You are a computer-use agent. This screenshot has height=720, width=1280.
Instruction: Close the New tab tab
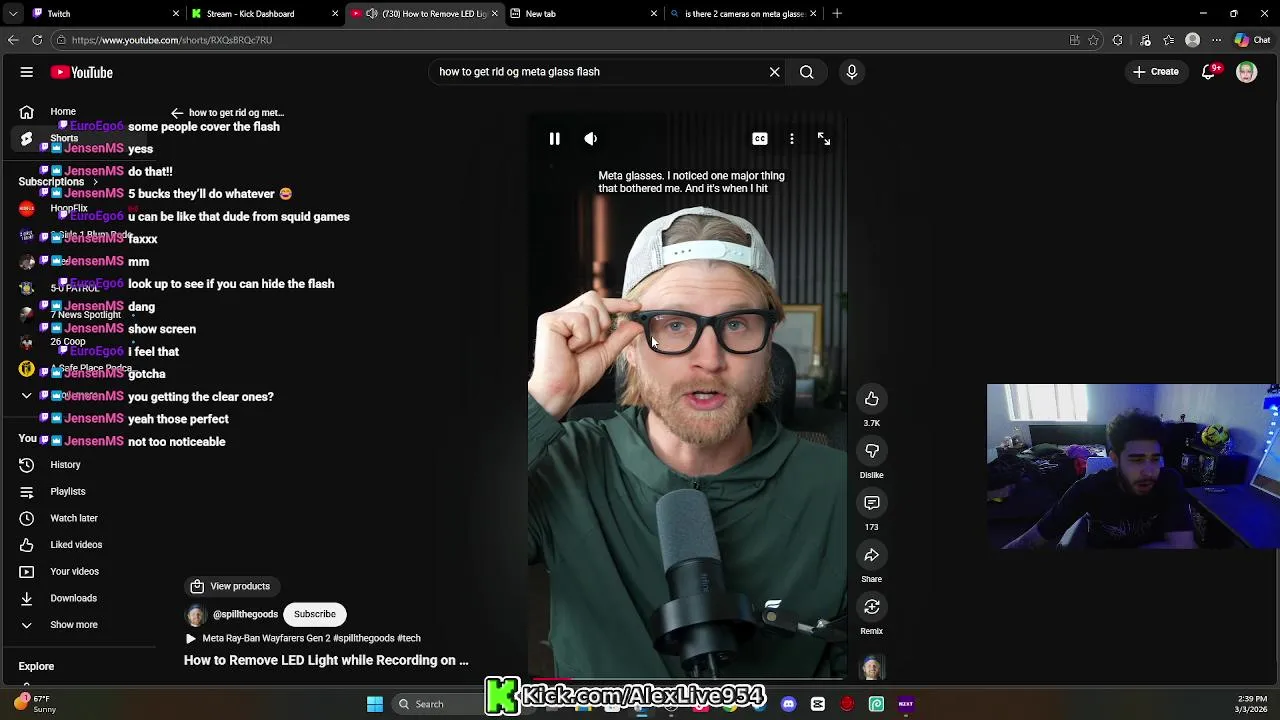pyautogui.click(x=654, y=13)
